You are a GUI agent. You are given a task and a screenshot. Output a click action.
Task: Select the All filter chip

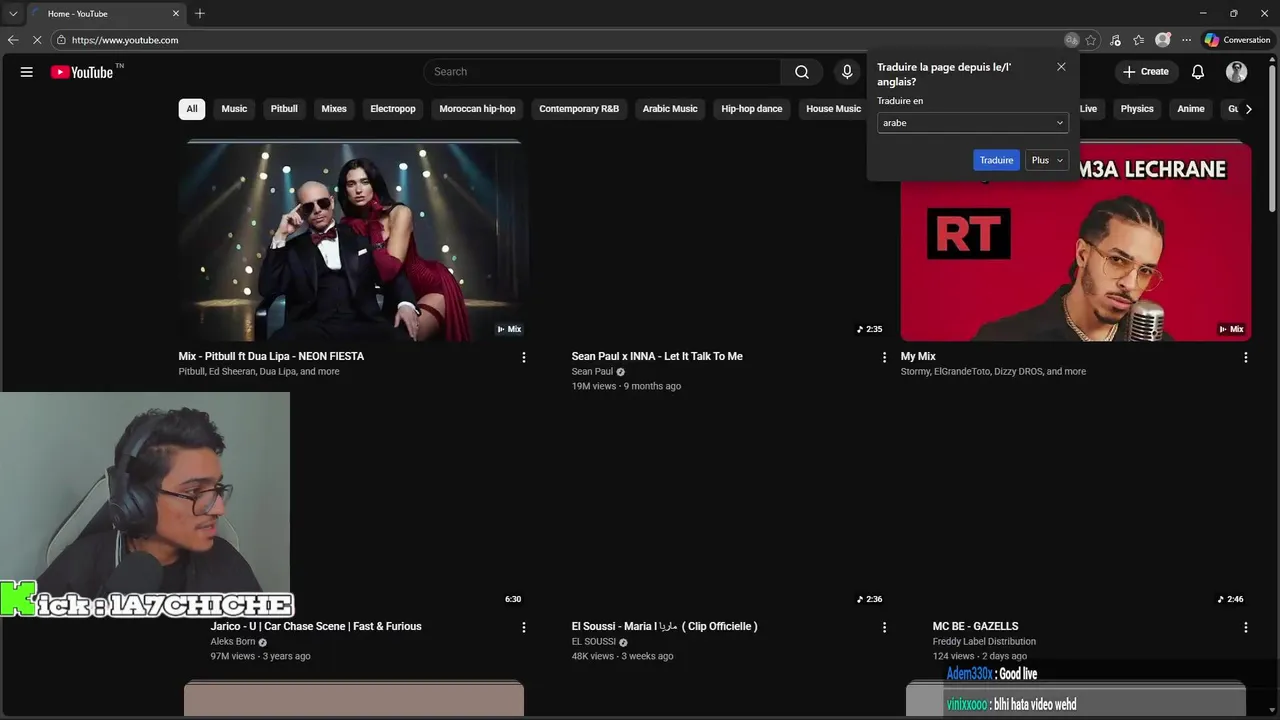coord(192,109)
